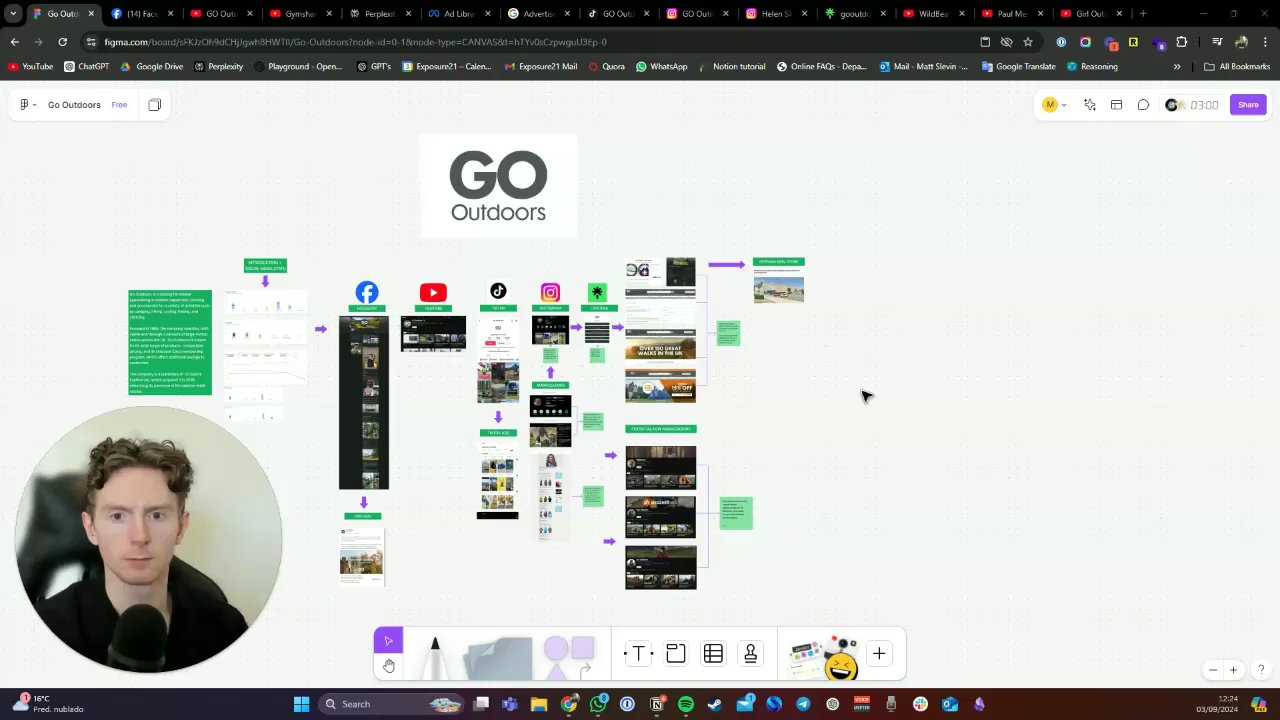This screenshot has width=1280, height=720.
Task: Open Notion from the taskbar
Action: pos(656,704)
